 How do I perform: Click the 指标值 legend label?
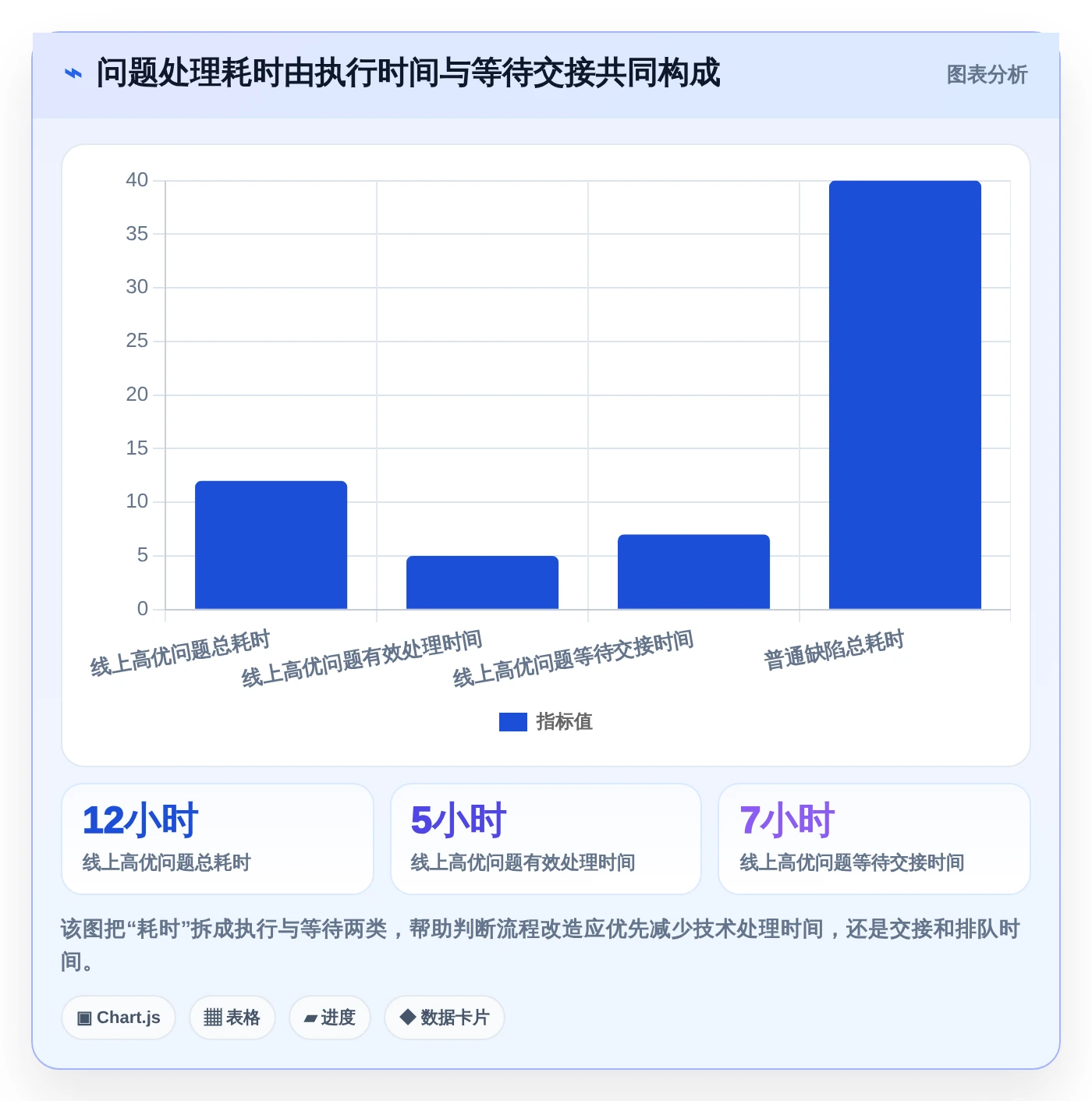pos(565,722)
